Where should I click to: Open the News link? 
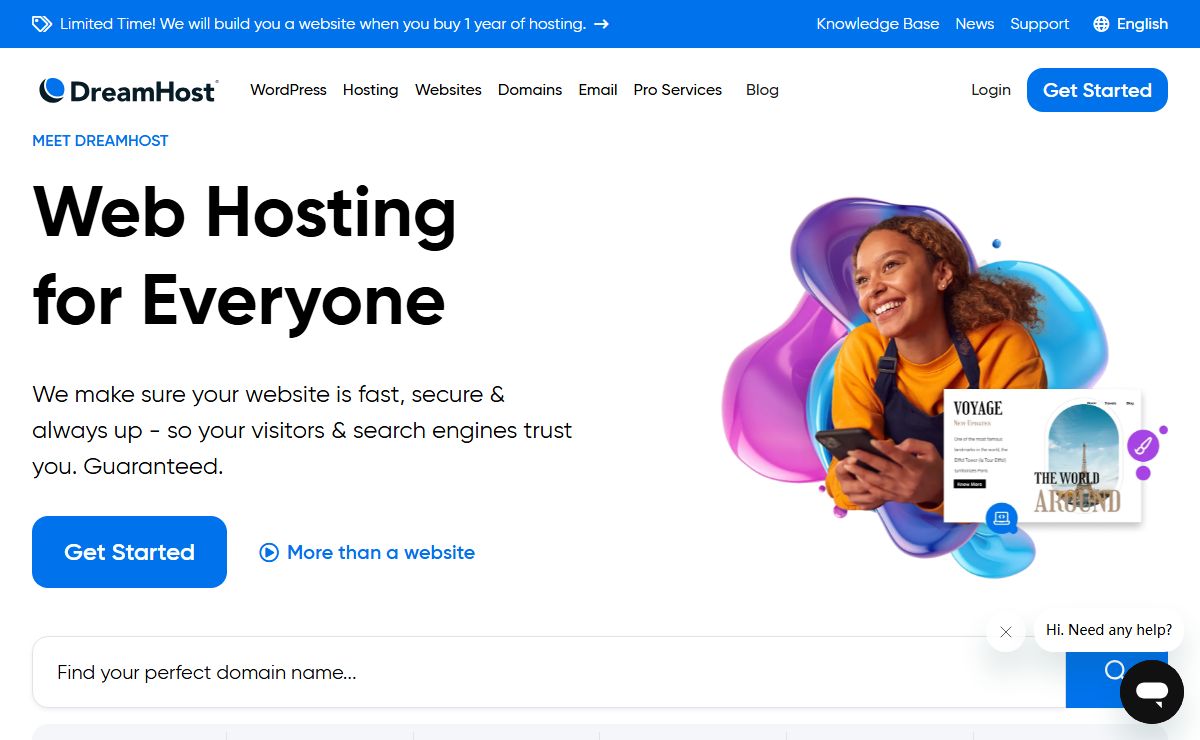[974, 24]
